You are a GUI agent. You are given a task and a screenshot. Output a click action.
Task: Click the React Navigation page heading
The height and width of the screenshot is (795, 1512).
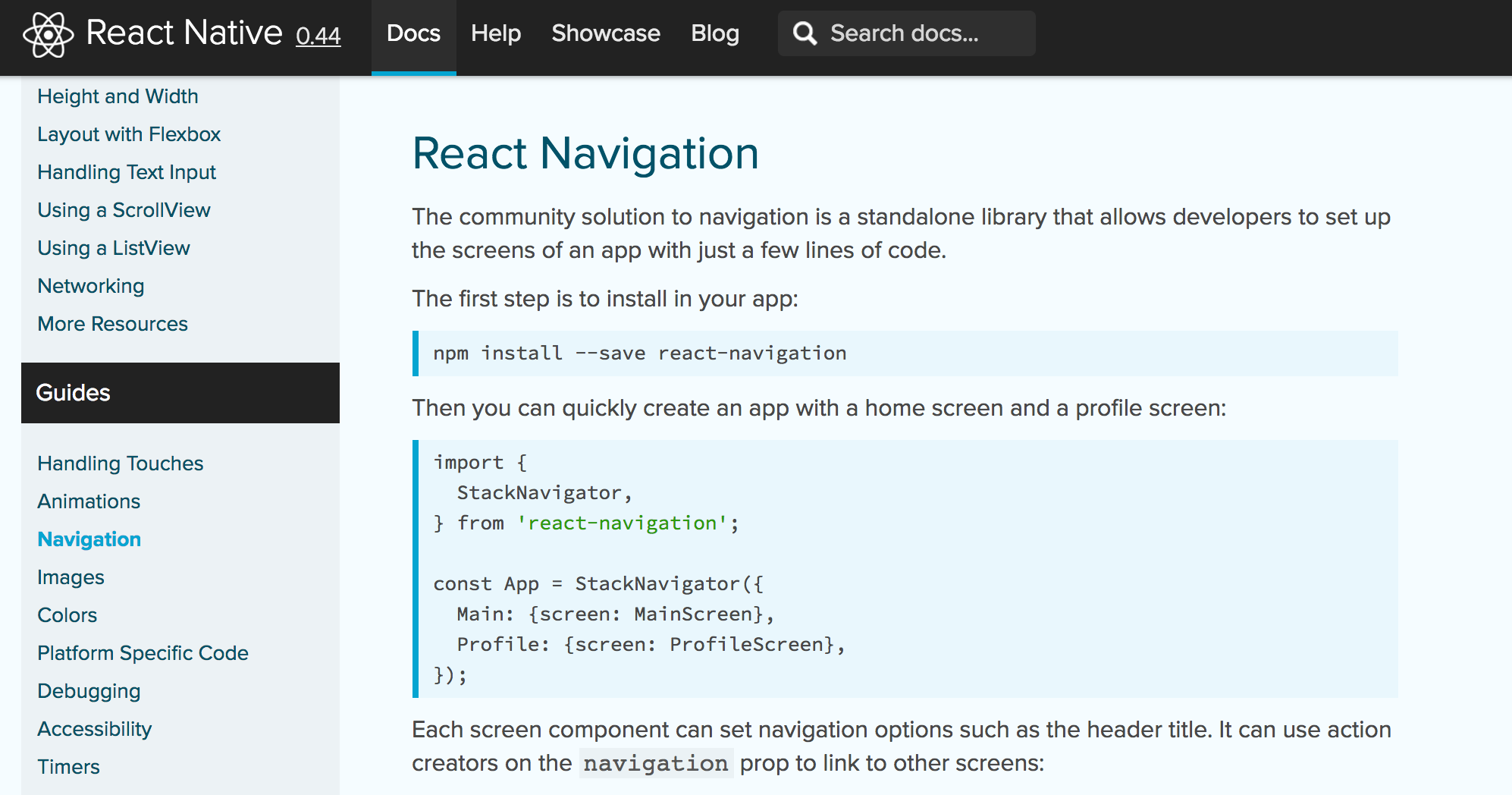coord(585,153)
